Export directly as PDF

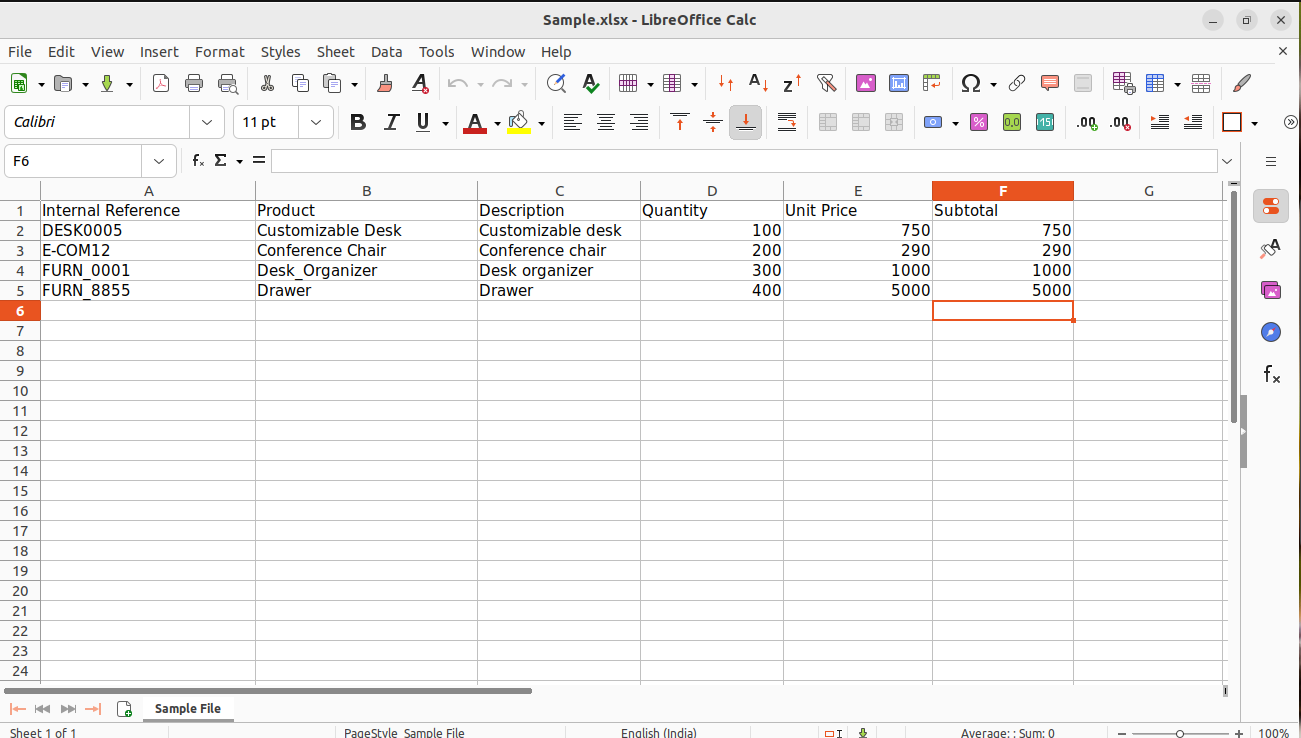coord(161,84)
